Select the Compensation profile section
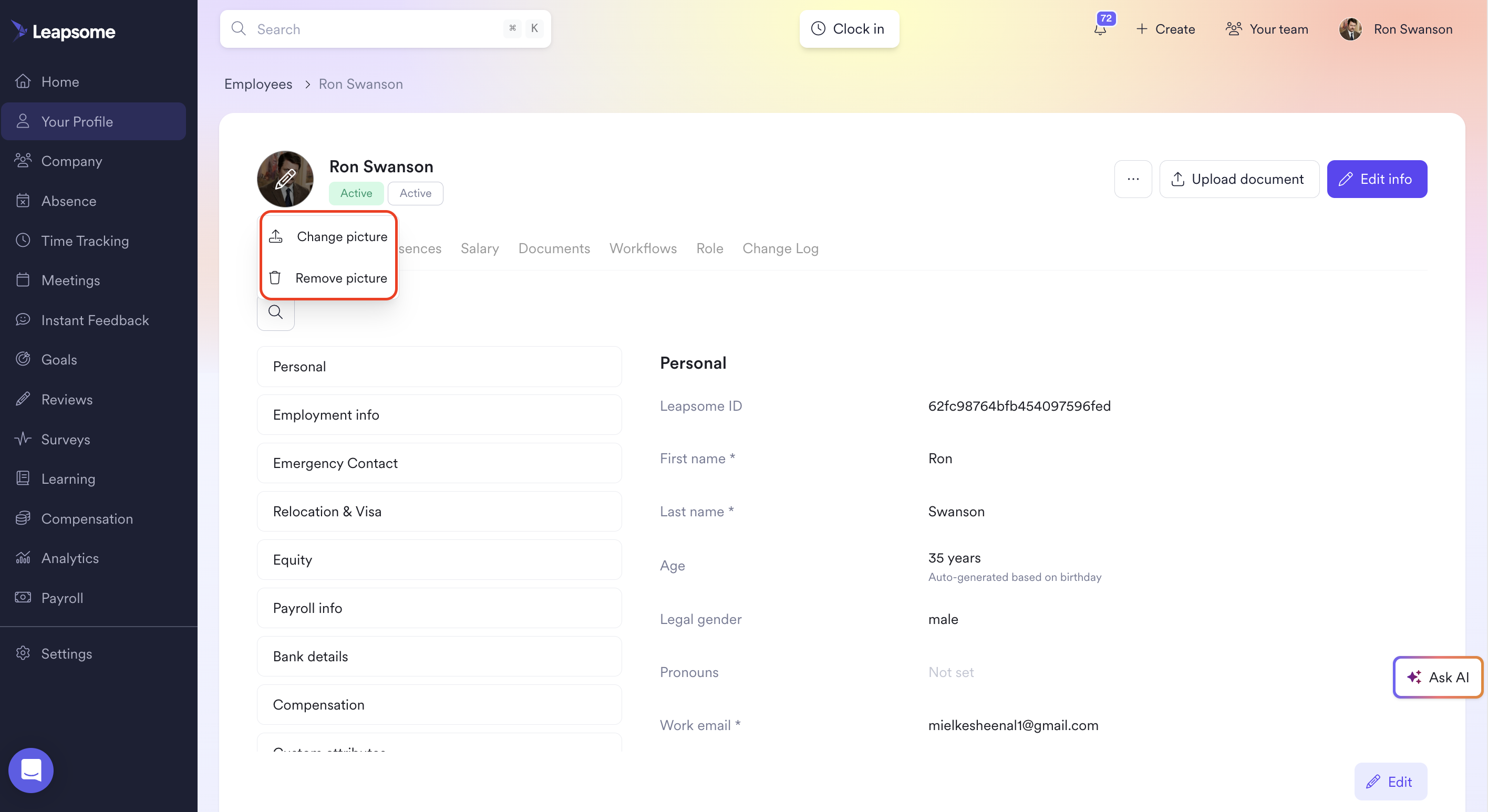Screen dimensions: 1488x812 tap(439, 704)
